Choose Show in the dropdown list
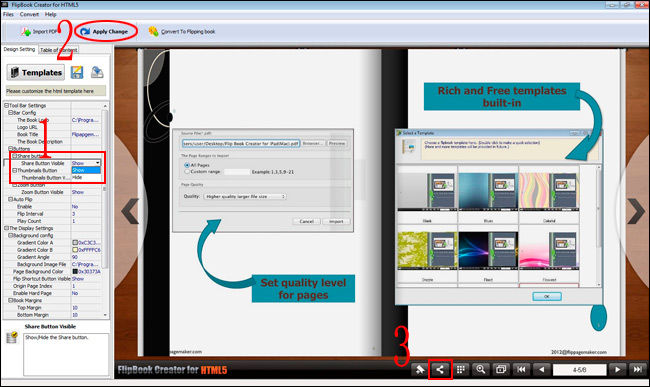This screenshot has width=650, height=387. coord(86,170)
